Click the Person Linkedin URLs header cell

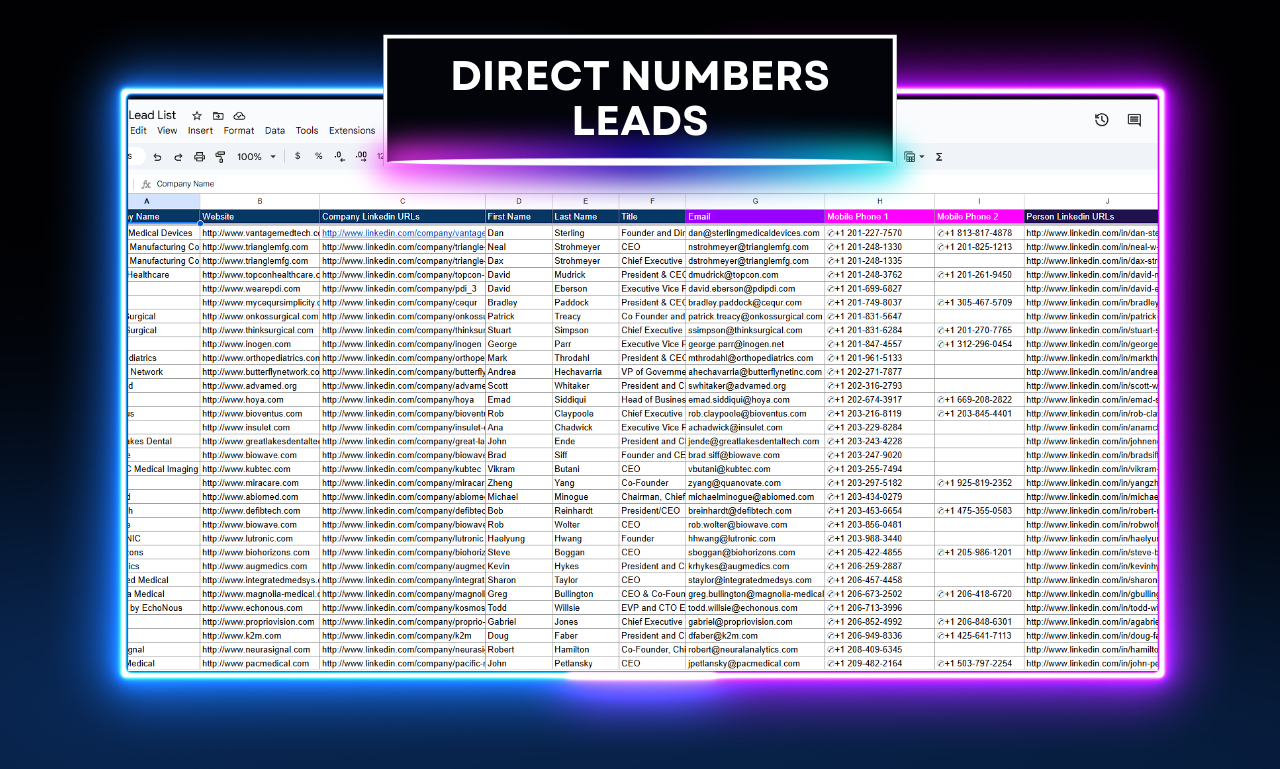(x=1091, y=216)
